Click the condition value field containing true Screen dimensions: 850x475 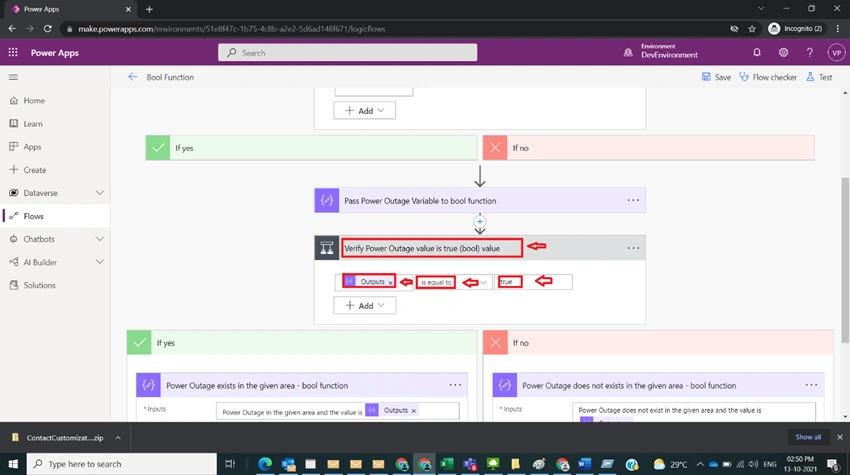point(533,282)
